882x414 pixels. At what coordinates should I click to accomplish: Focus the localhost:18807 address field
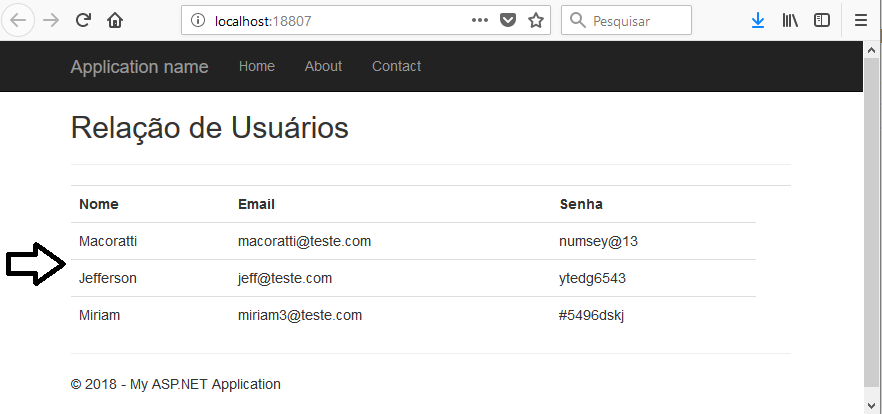[340, 21]
